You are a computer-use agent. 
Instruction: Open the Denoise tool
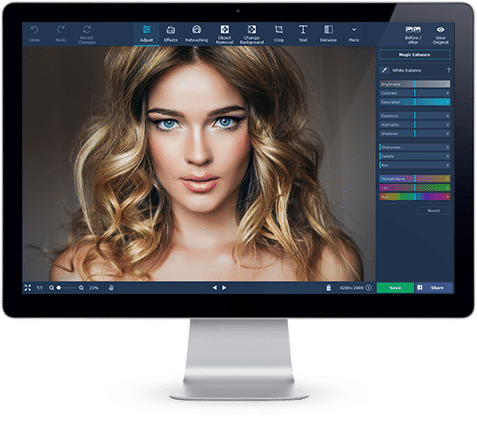(328, 34)
